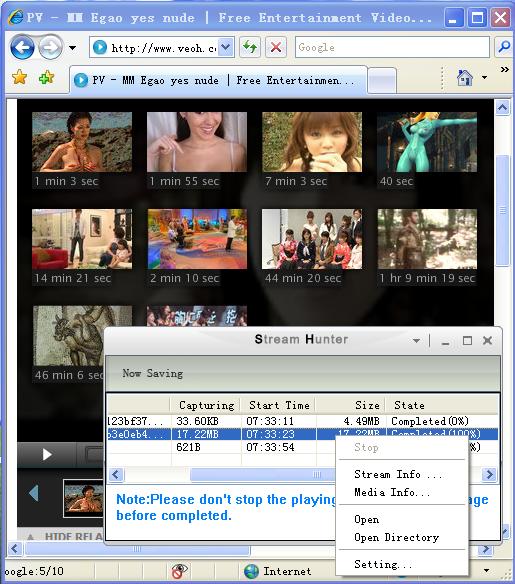Viewport: 515px width, 584px height.
Task: Sort by the Capturing column header
Action: [x=206, y=405]
